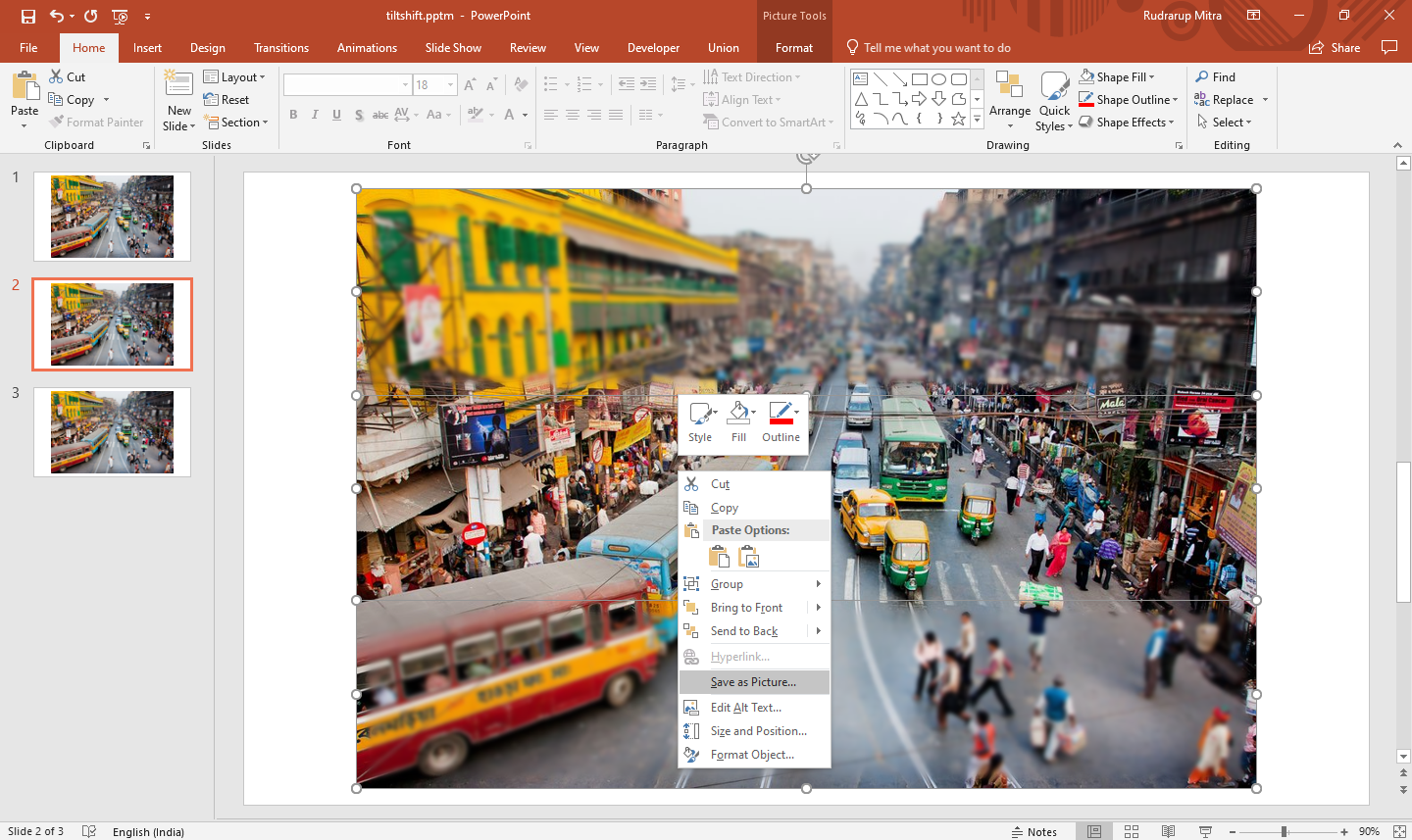This screenshot has width=1412, height=840.
Task: Open the Select dropdown in Editing
Action: (x=1224, y=123)
